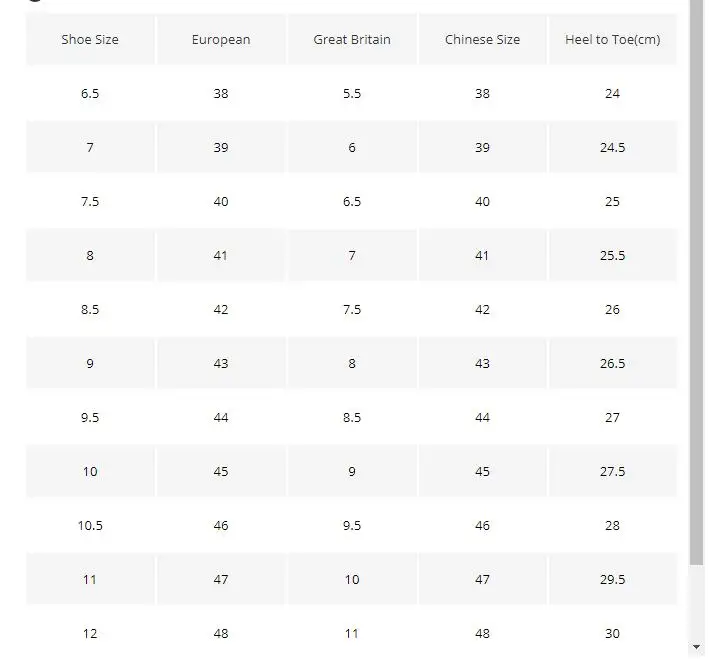Click the scrollbar track below the thumb
The height and width of the screenshot is (670, 719).
[697, 602]
